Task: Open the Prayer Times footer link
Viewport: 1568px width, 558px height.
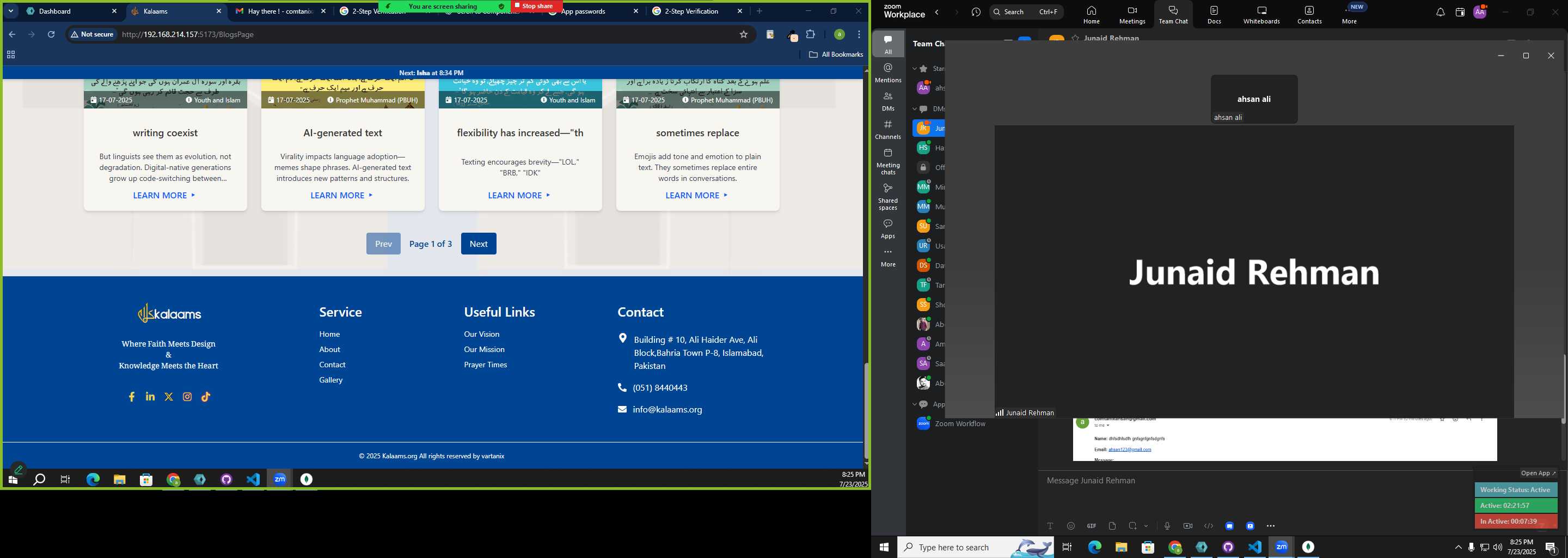Action: tap(485, 365)
